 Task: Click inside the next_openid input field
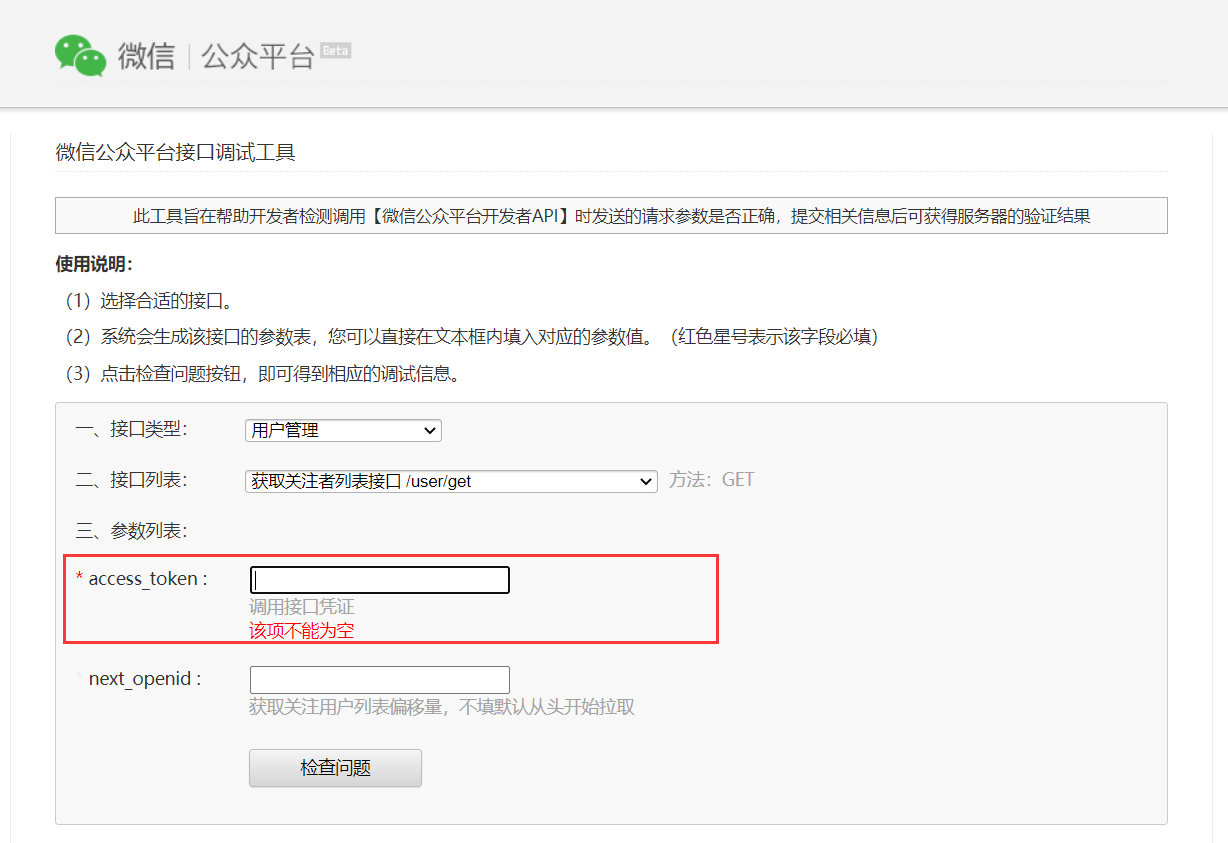coord(378,679)
